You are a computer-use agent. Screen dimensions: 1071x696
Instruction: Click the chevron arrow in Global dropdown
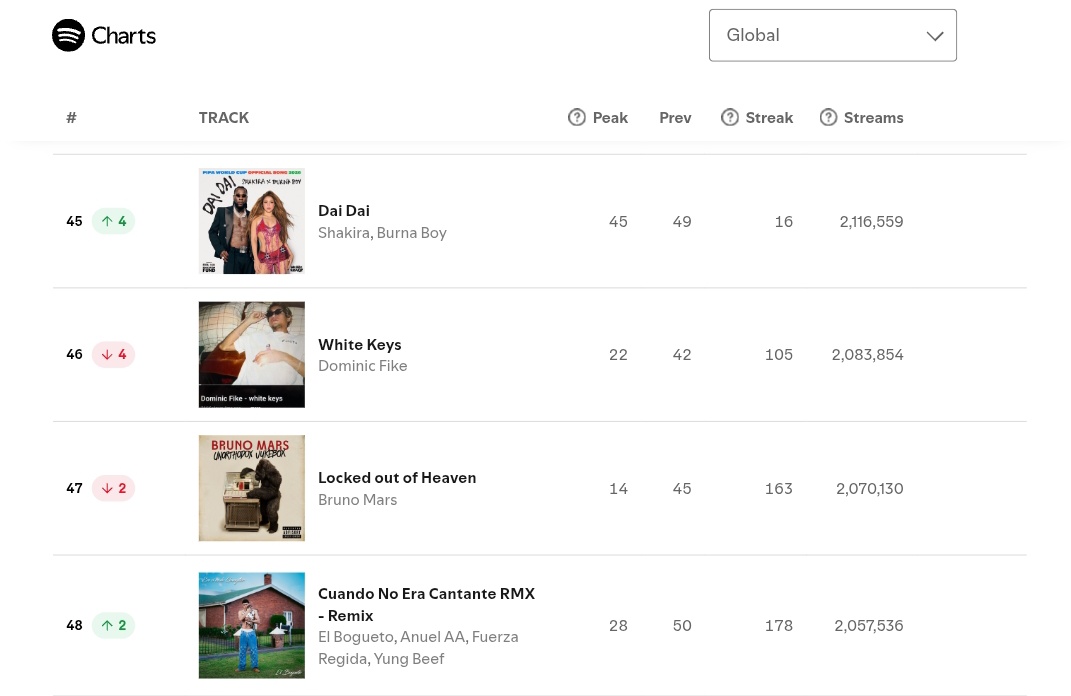934,36
